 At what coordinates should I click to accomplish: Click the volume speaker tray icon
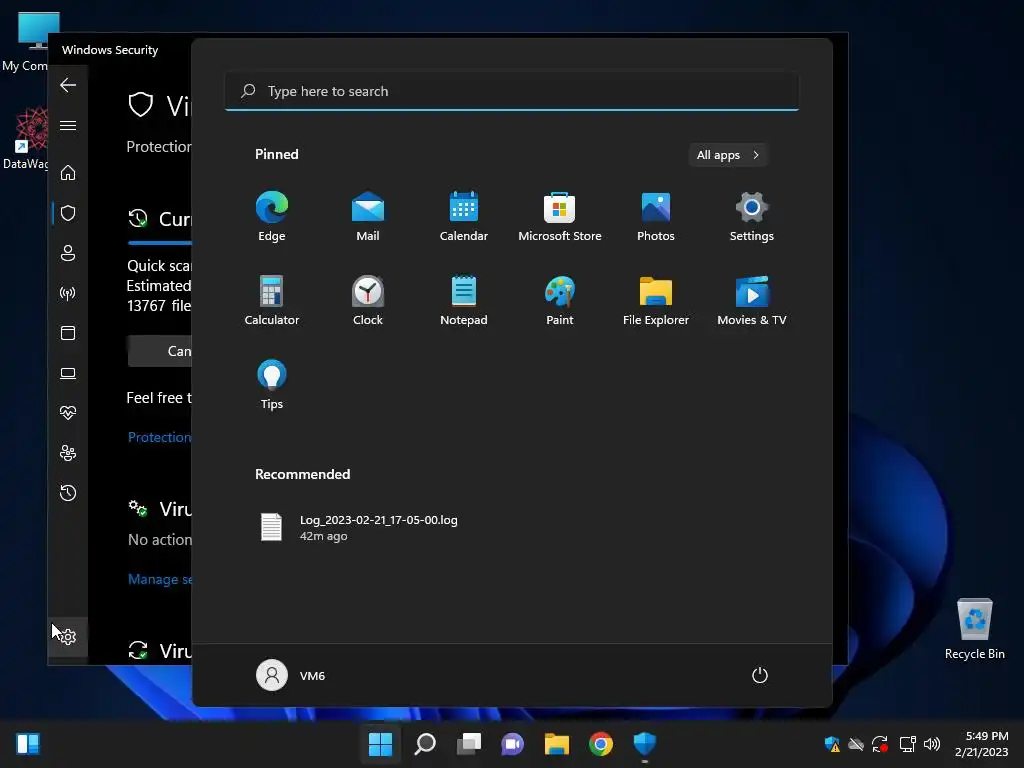(x=932, y=743)
